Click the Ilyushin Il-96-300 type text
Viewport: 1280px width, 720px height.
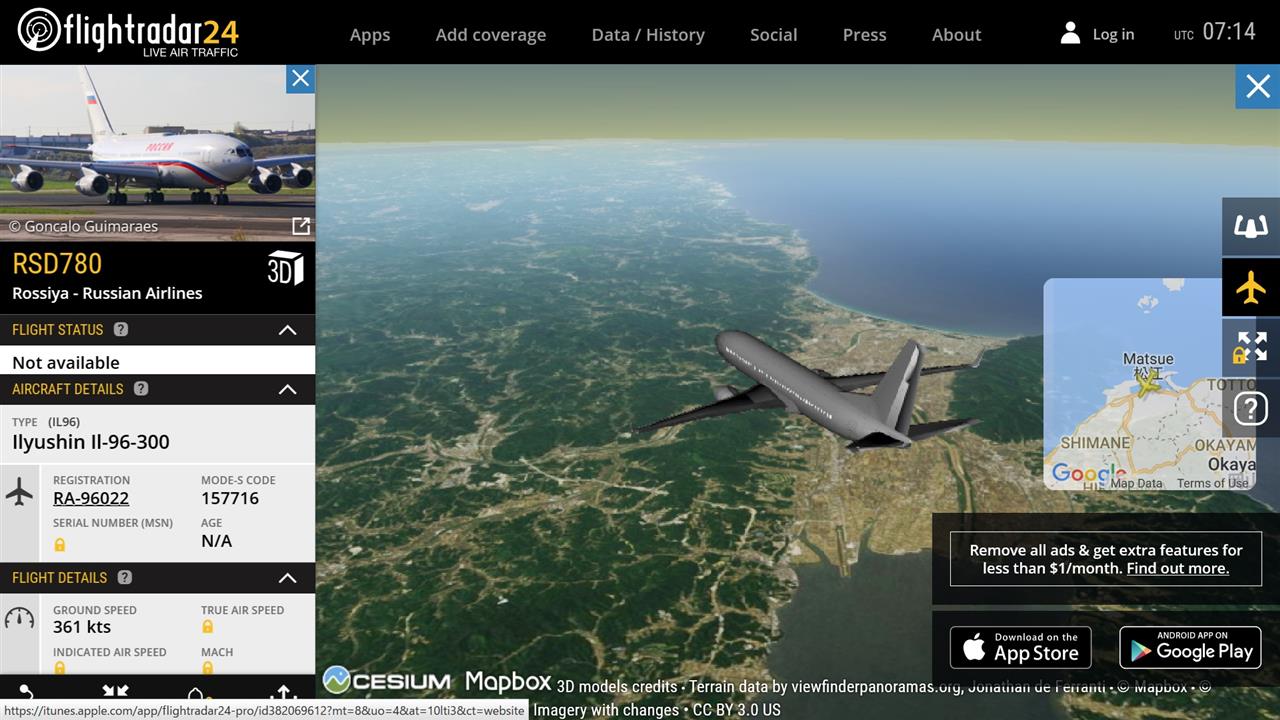pos(91,442)
